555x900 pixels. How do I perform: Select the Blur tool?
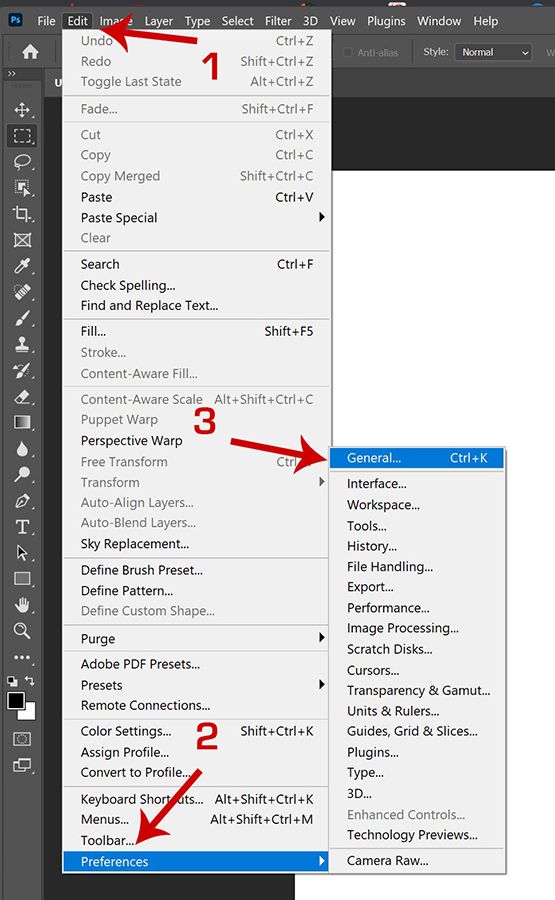(22, 449)
